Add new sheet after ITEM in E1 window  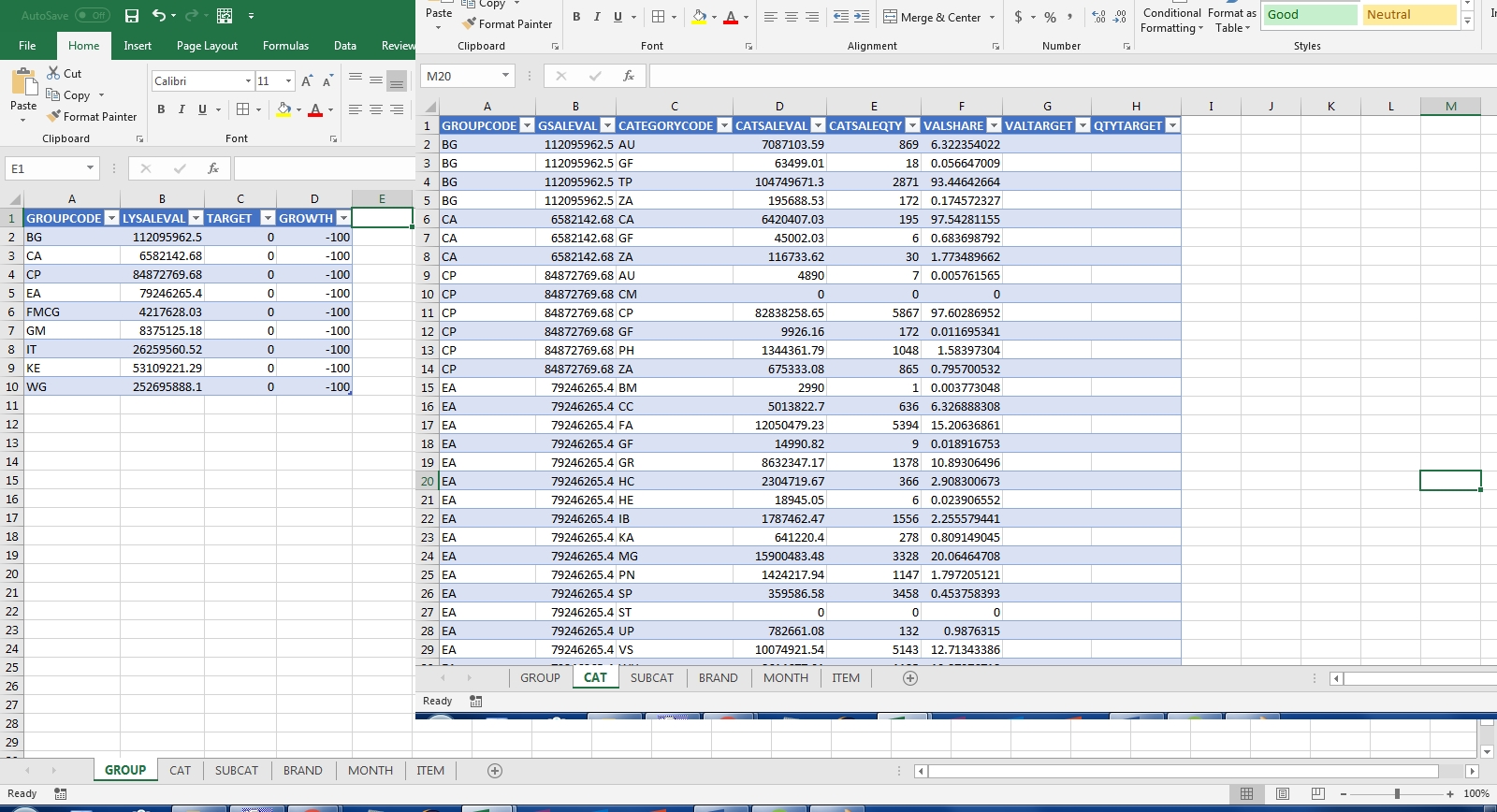point(495,771)
